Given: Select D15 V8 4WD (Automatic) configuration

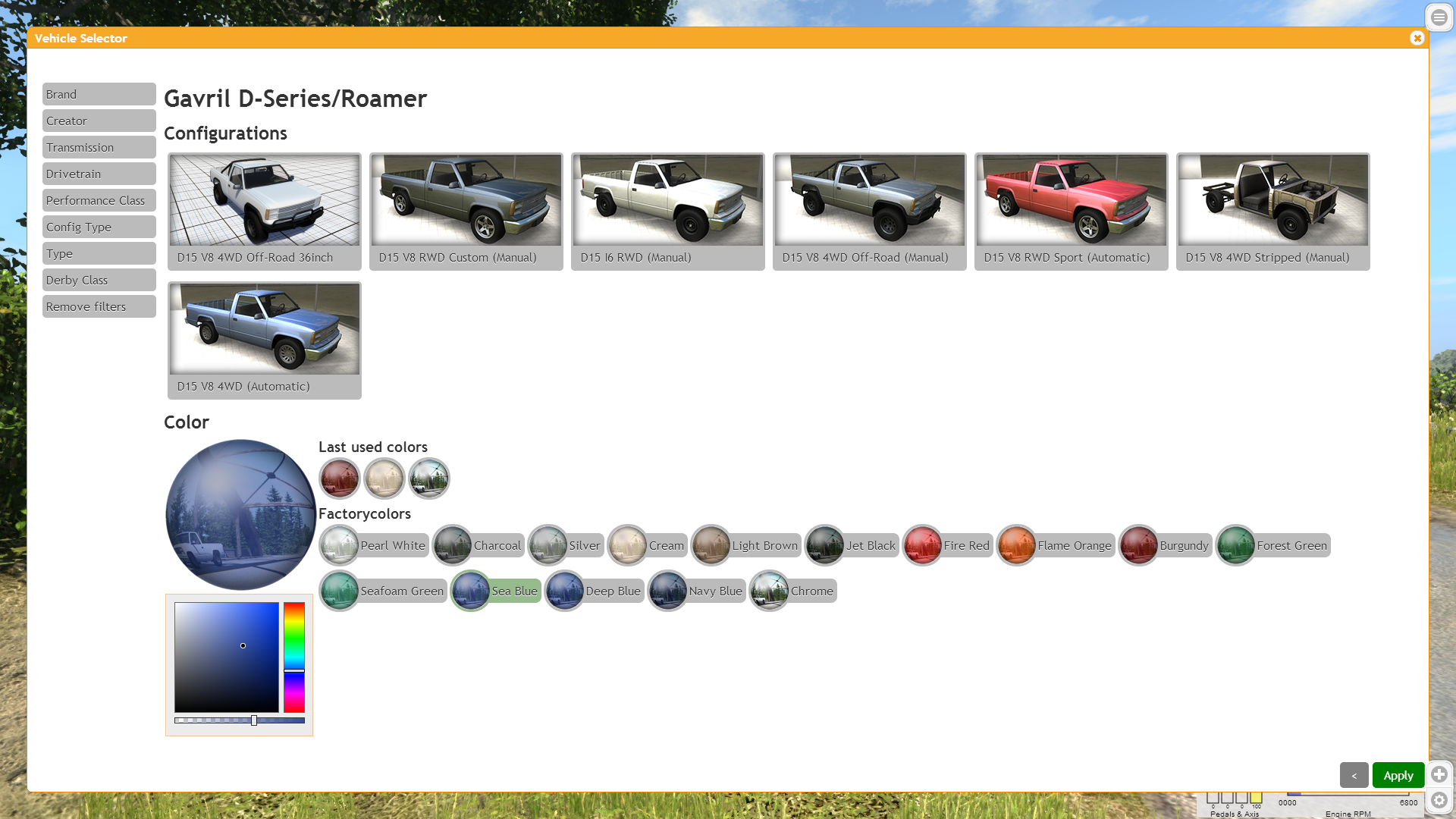Looking at the screenshot, I should pos(265,340).
